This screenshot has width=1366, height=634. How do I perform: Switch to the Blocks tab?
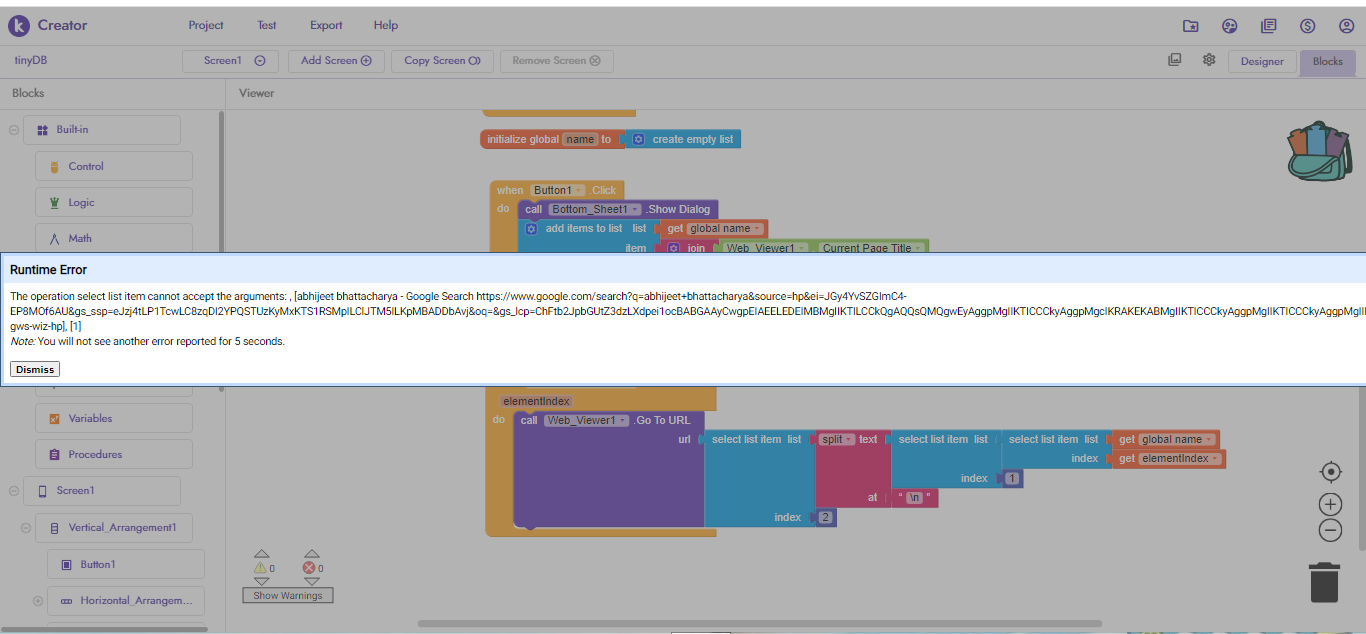pyautogui.click(x=1328, y=61)
